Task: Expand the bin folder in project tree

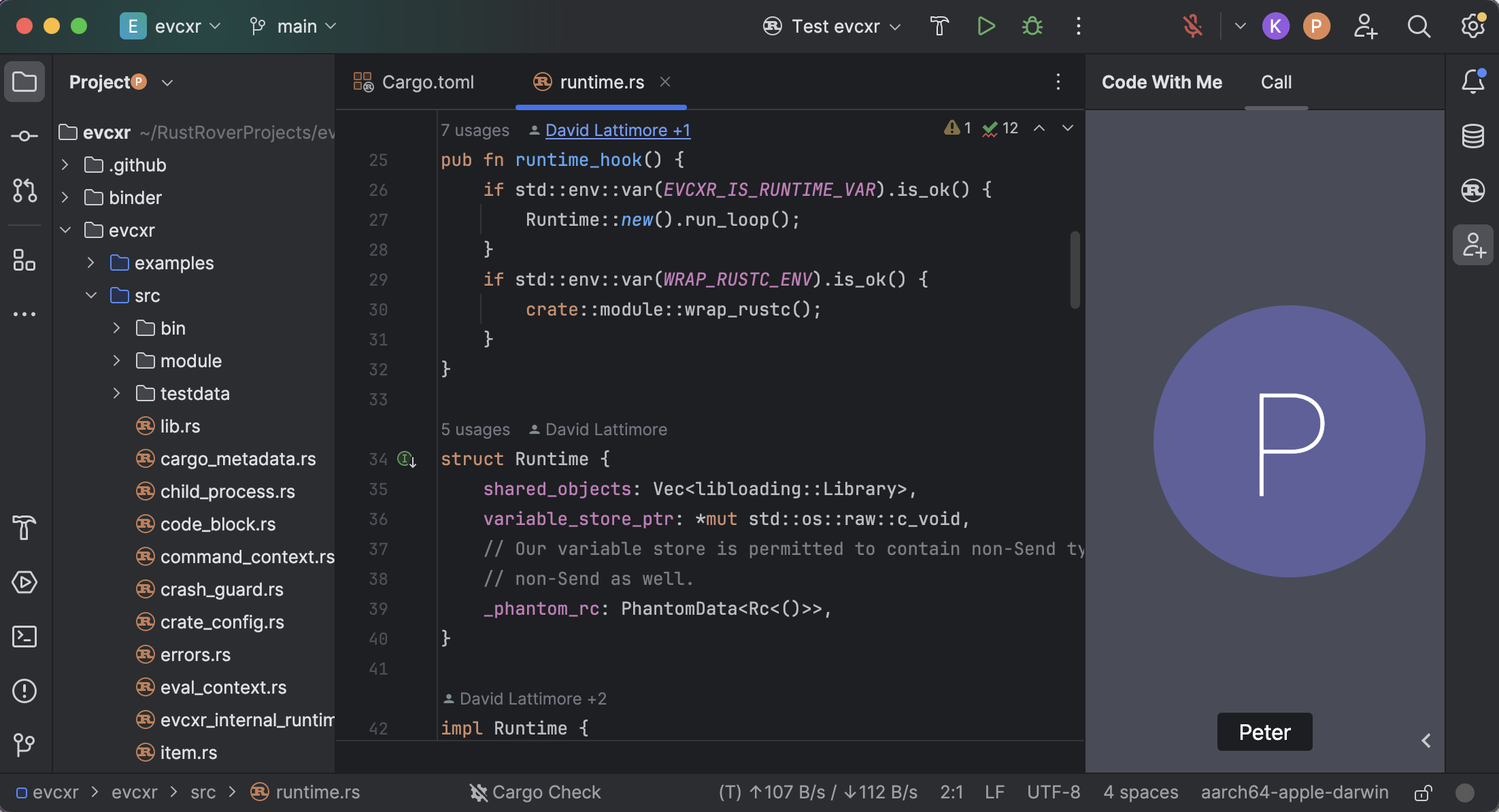Action: [x=116, y=328]
